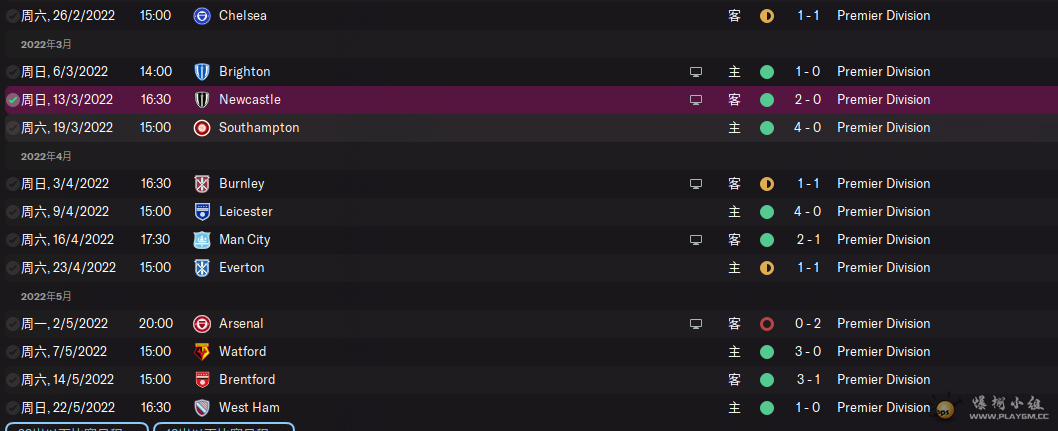Click the 2022年4月 month header

tap(46, 156)
